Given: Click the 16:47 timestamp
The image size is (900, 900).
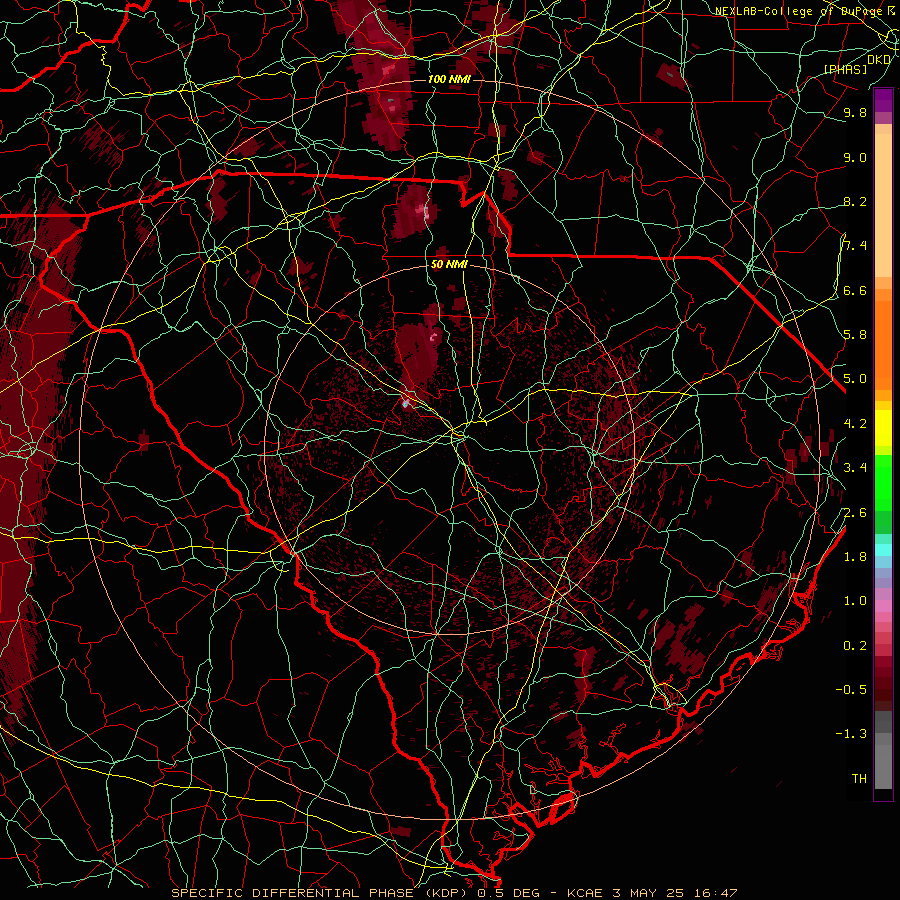Looking at the screenshot, I should [714, 893].
